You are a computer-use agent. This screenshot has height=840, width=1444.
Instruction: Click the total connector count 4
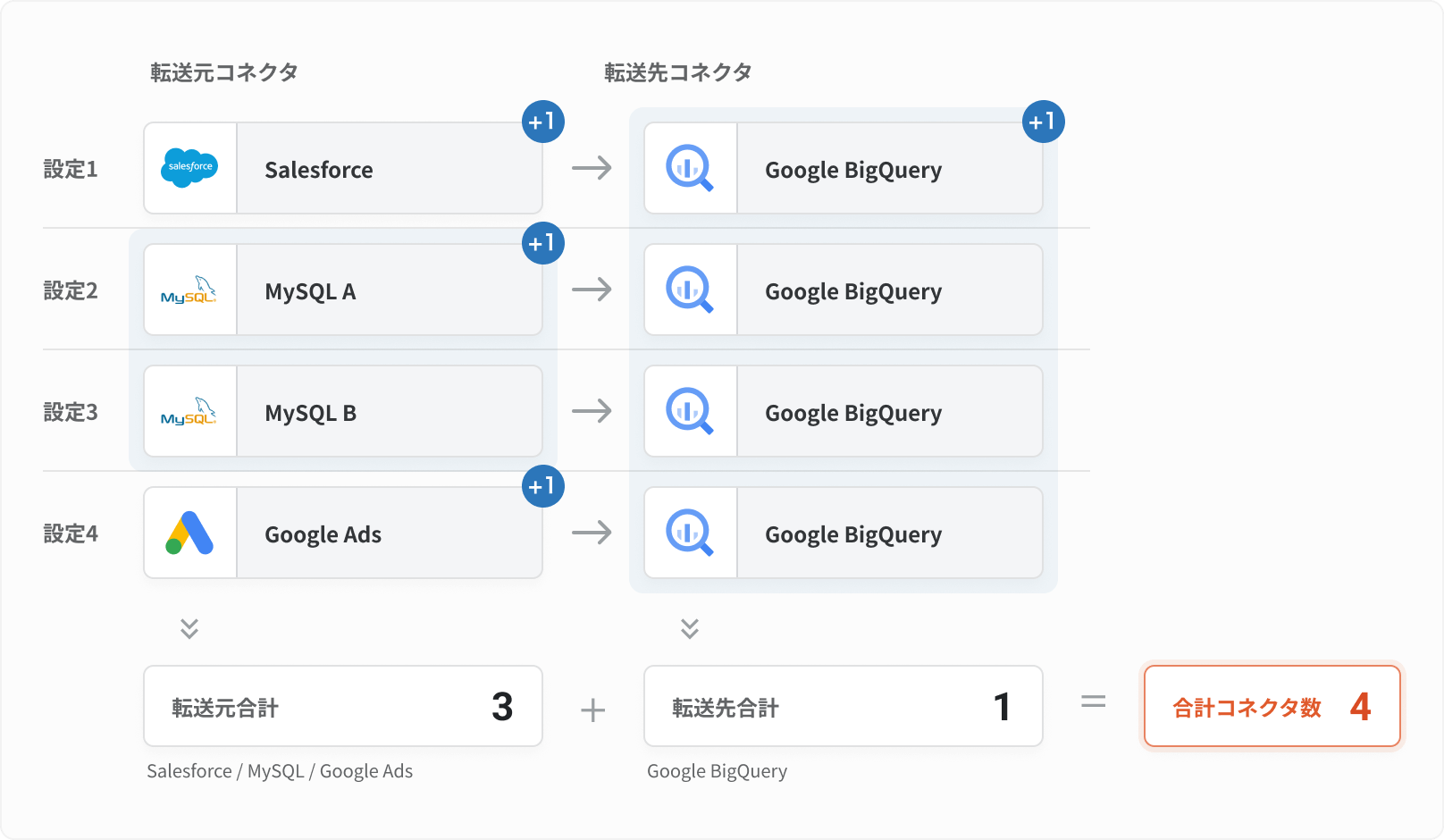(x=1360, y=707)
